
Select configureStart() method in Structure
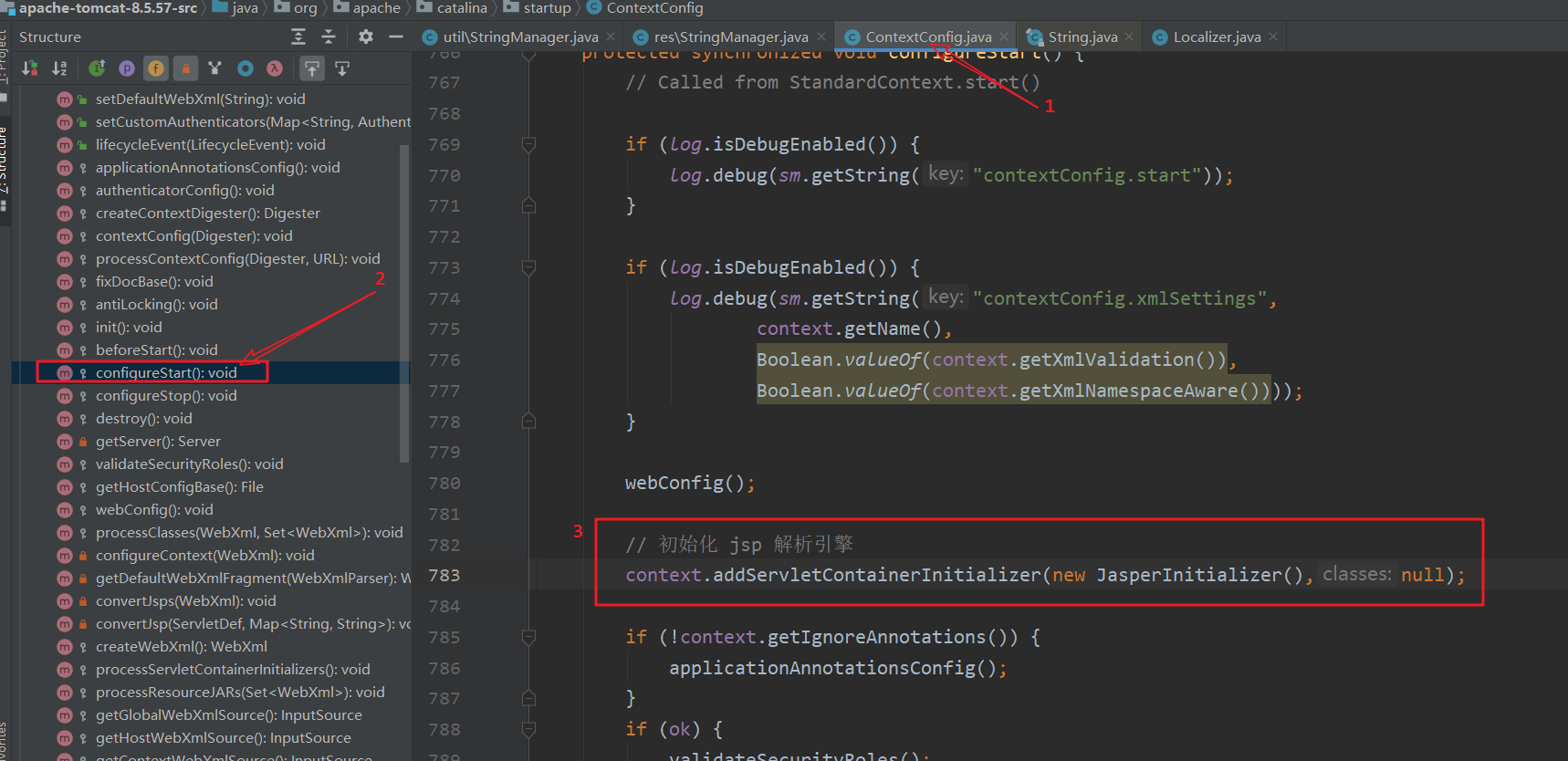coord(165,372)
